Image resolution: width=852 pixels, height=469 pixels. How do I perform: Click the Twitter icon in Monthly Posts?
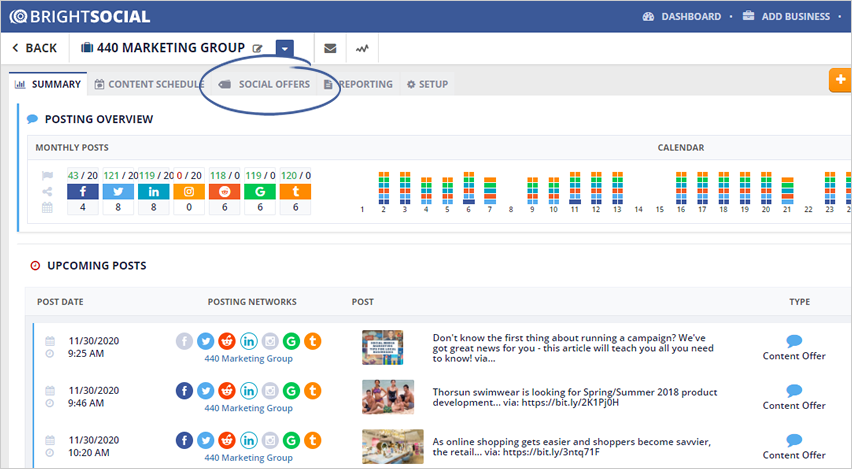(119, 191)
